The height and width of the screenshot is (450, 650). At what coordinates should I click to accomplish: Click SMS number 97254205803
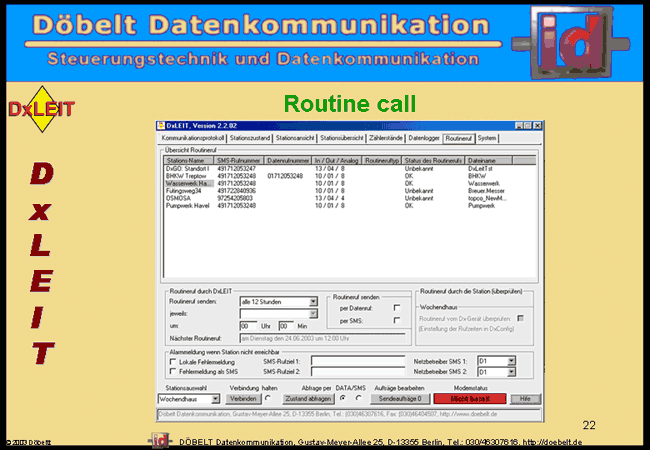(x=235, y=198)
